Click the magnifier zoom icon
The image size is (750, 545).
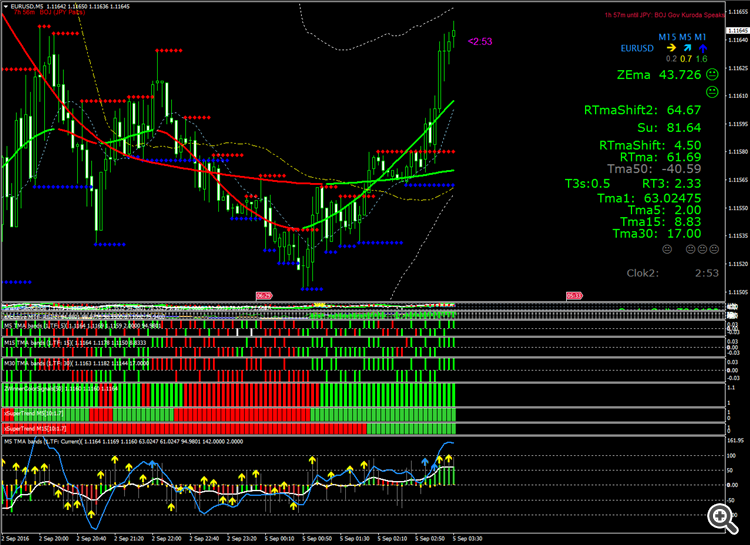722,518
